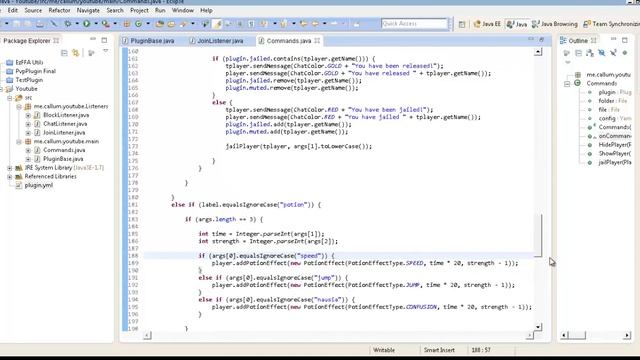Open the External Tools dropdown arrow
640x360 pixels.
115,24
